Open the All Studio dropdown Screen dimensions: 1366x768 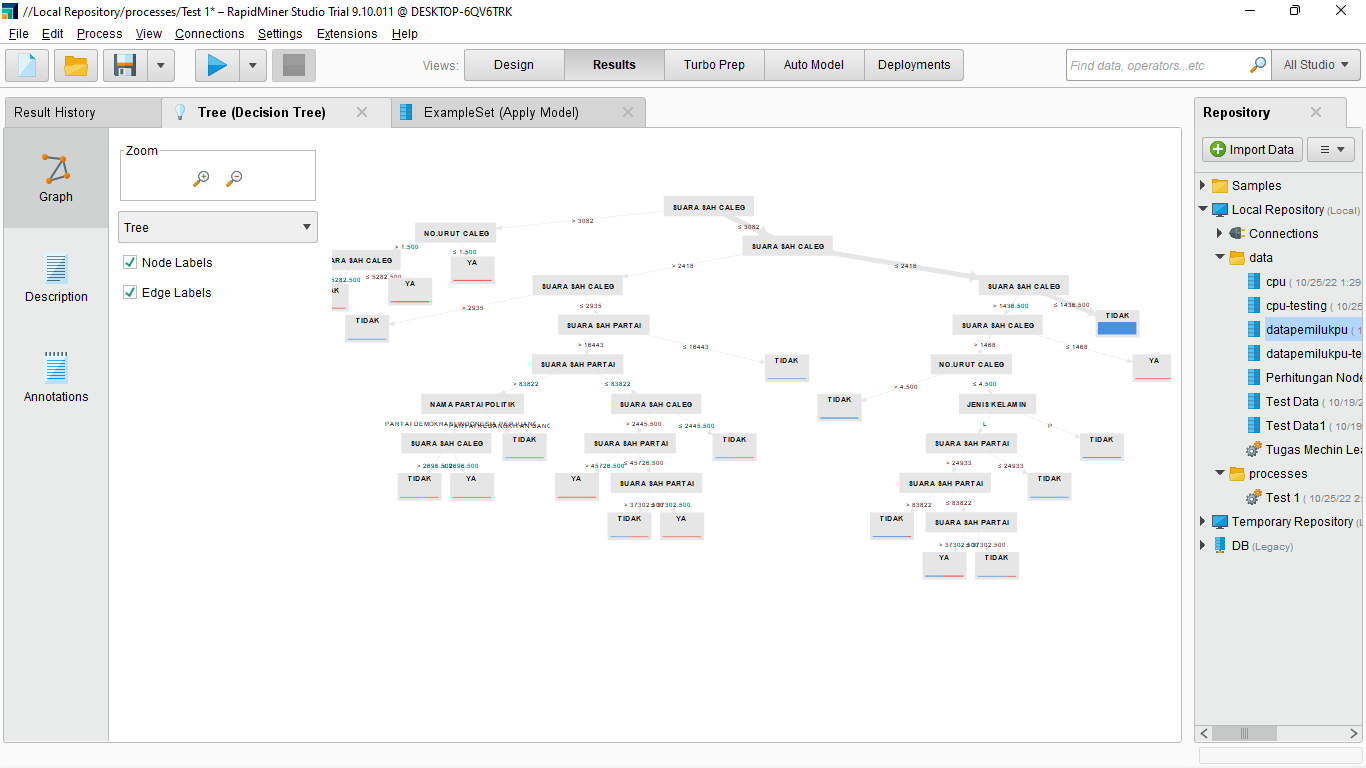coord(1315,64)
